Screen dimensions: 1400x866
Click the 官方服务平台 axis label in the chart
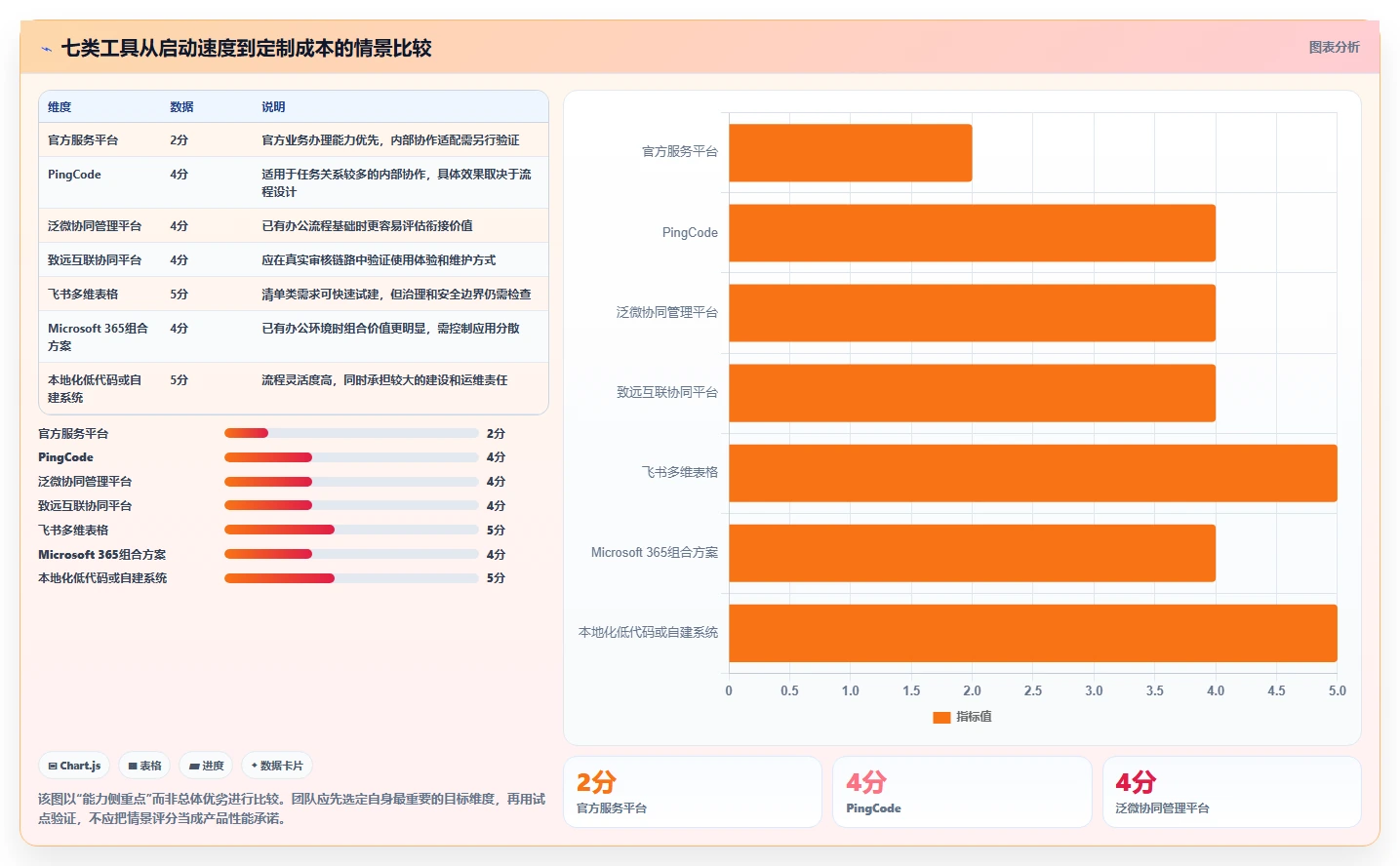[x=680, y=152]
